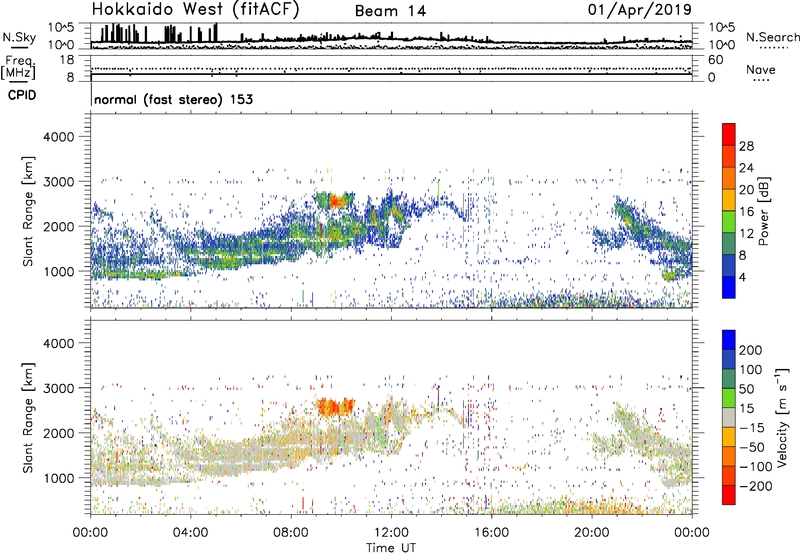
Task: Click the '08:00' time axis tick label
Action: (x=291, y=533)
